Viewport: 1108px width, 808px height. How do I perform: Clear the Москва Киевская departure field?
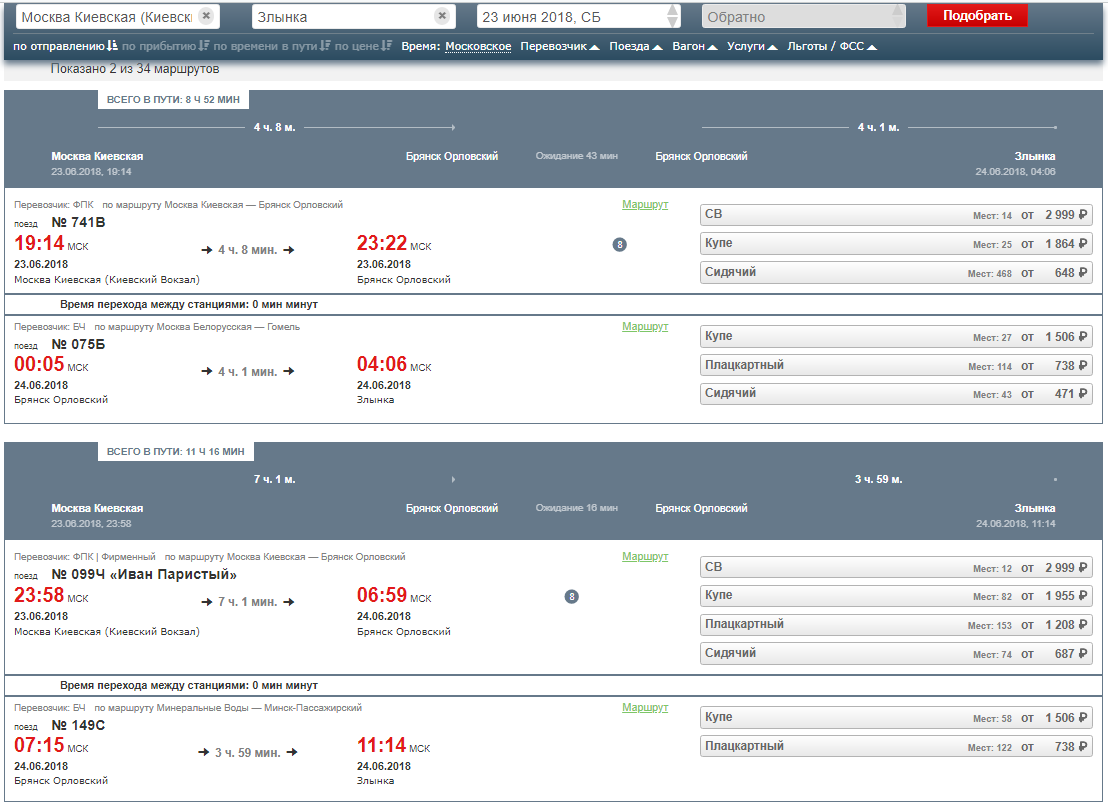coord(205,16)
